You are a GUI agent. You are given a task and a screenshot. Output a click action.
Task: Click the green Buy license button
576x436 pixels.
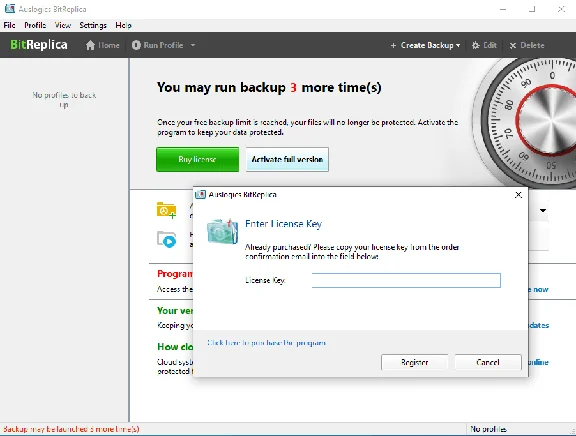point(198,159)
